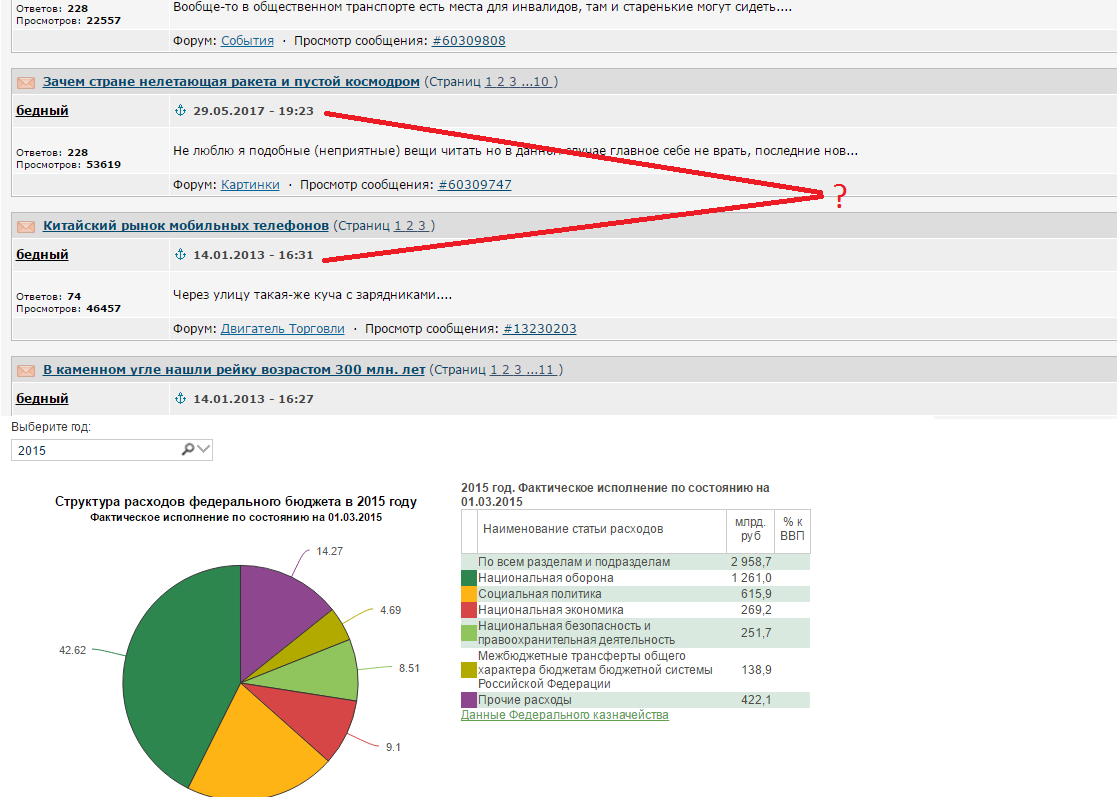
Task: Open the year dropdown arrow
Action: 204,449
